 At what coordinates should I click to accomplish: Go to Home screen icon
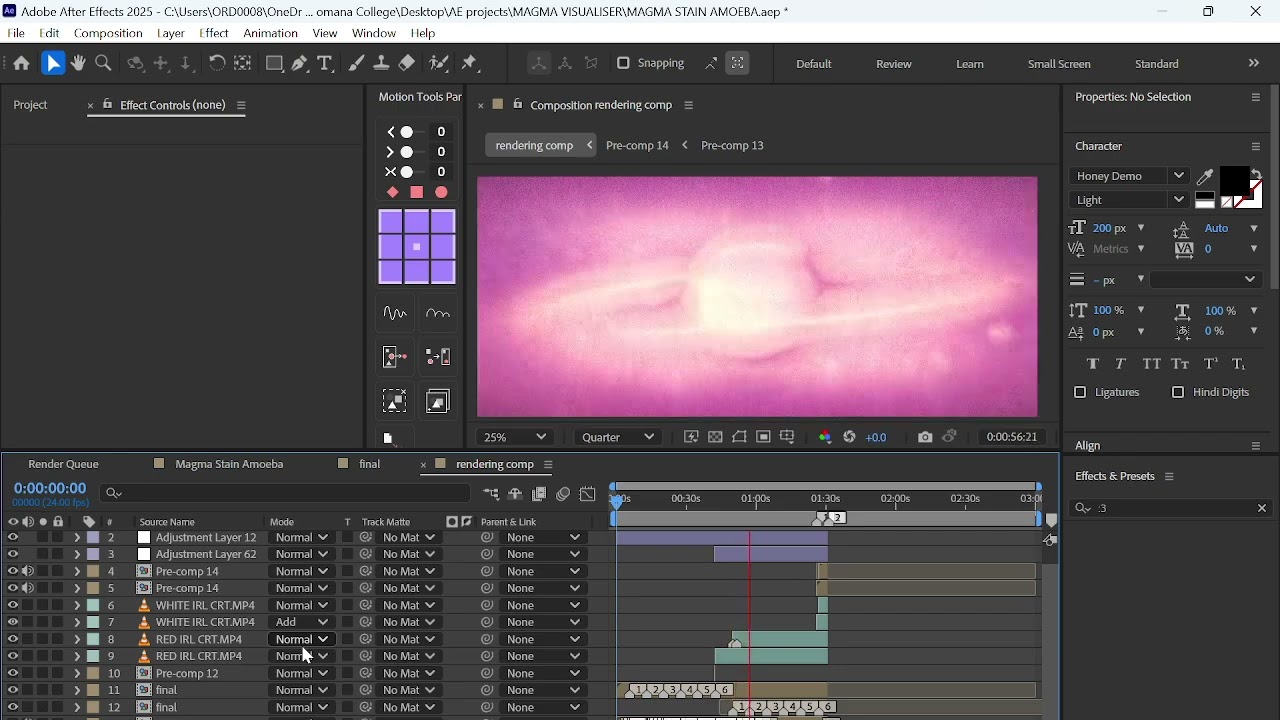pos(21,64)
